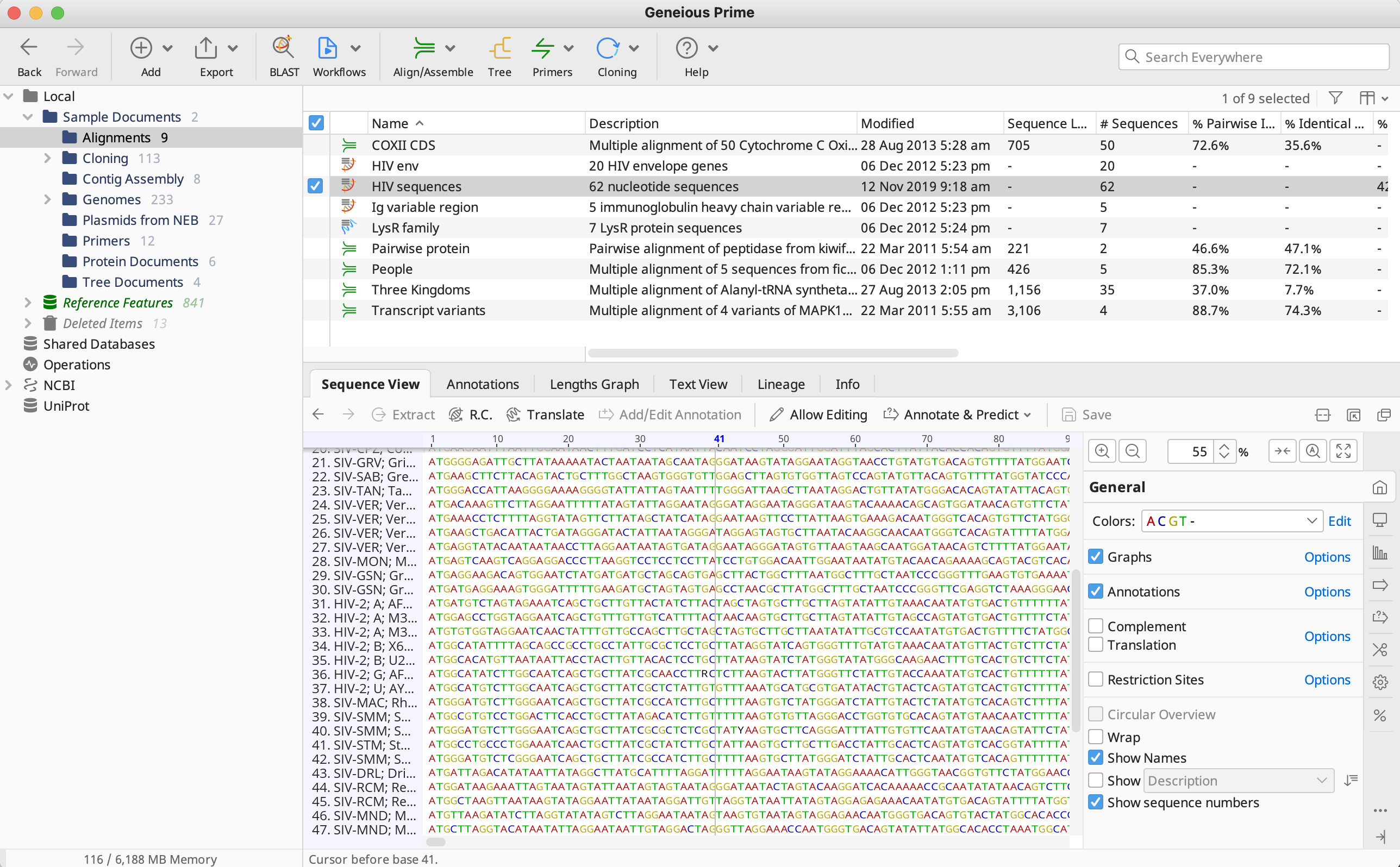Click the zoom in magnifier icon
Image resolution: width=1400 pixels, height=867 pixels.
1102,451
